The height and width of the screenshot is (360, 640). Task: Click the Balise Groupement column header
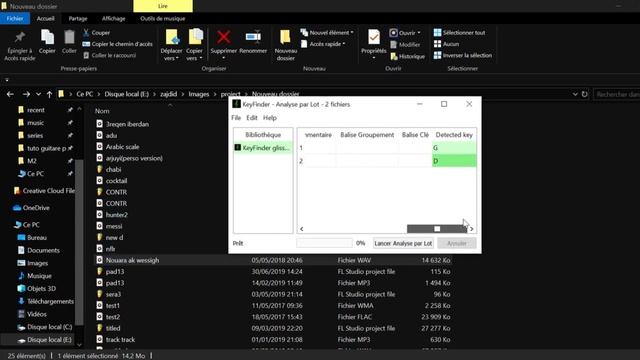367,135
